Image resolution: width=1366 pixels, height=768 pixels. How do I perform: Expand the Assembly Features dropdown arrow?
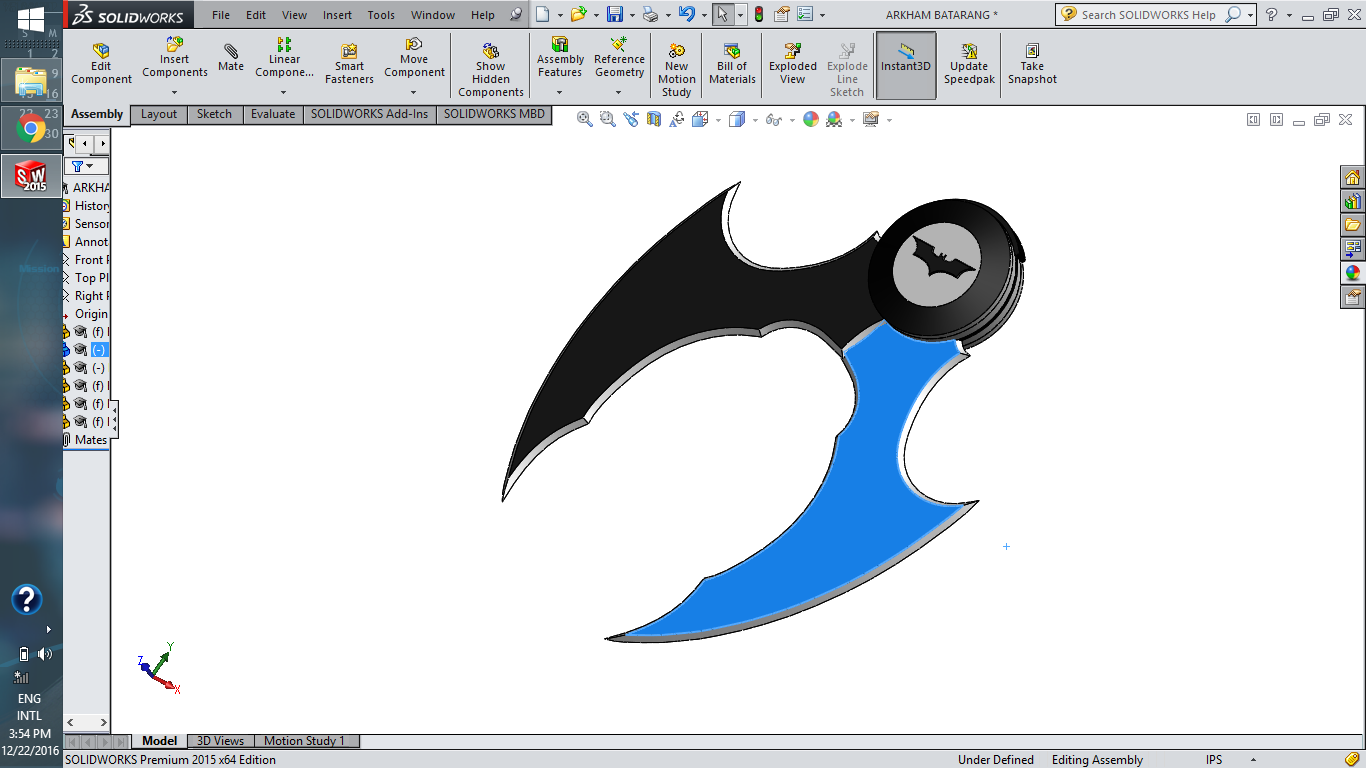560,93
